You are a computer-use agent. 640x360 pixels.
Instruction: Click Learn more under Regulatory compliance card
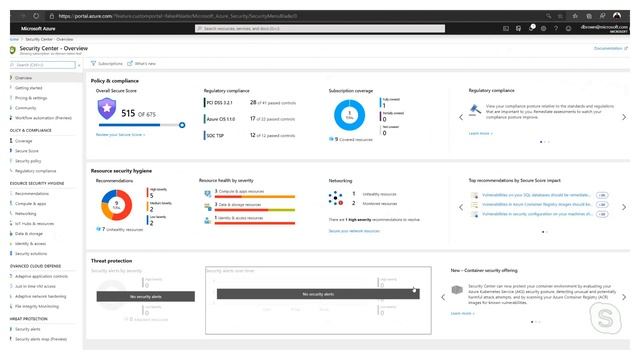pos(480,133)
